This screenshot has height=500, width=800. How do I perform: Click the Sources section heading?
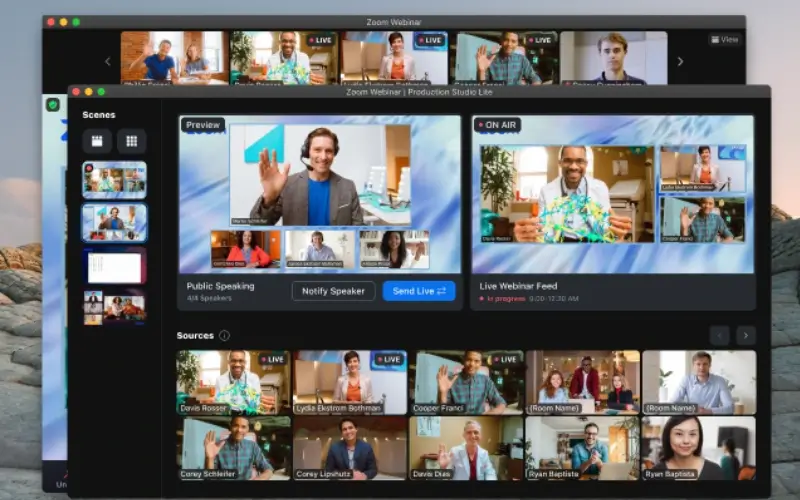tap(195, 335)
